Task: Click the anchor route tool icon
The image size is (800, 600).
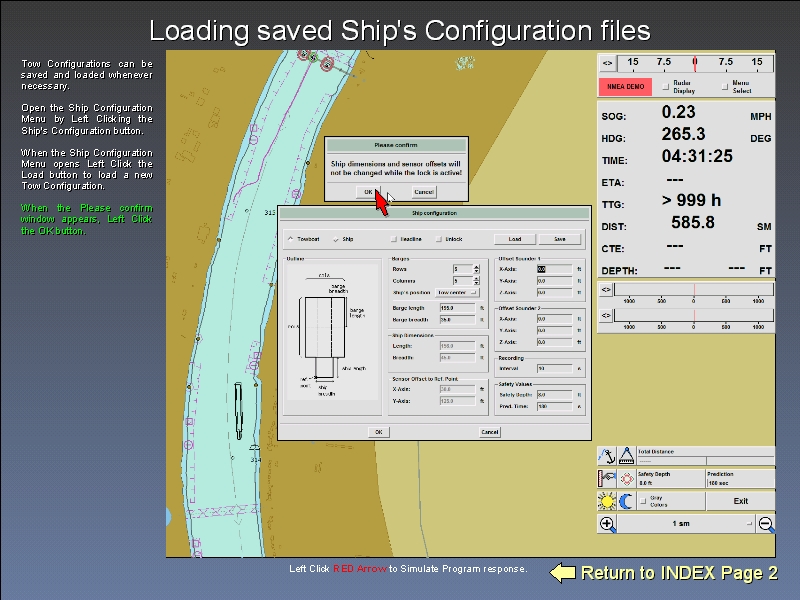Action: point(606,456)
